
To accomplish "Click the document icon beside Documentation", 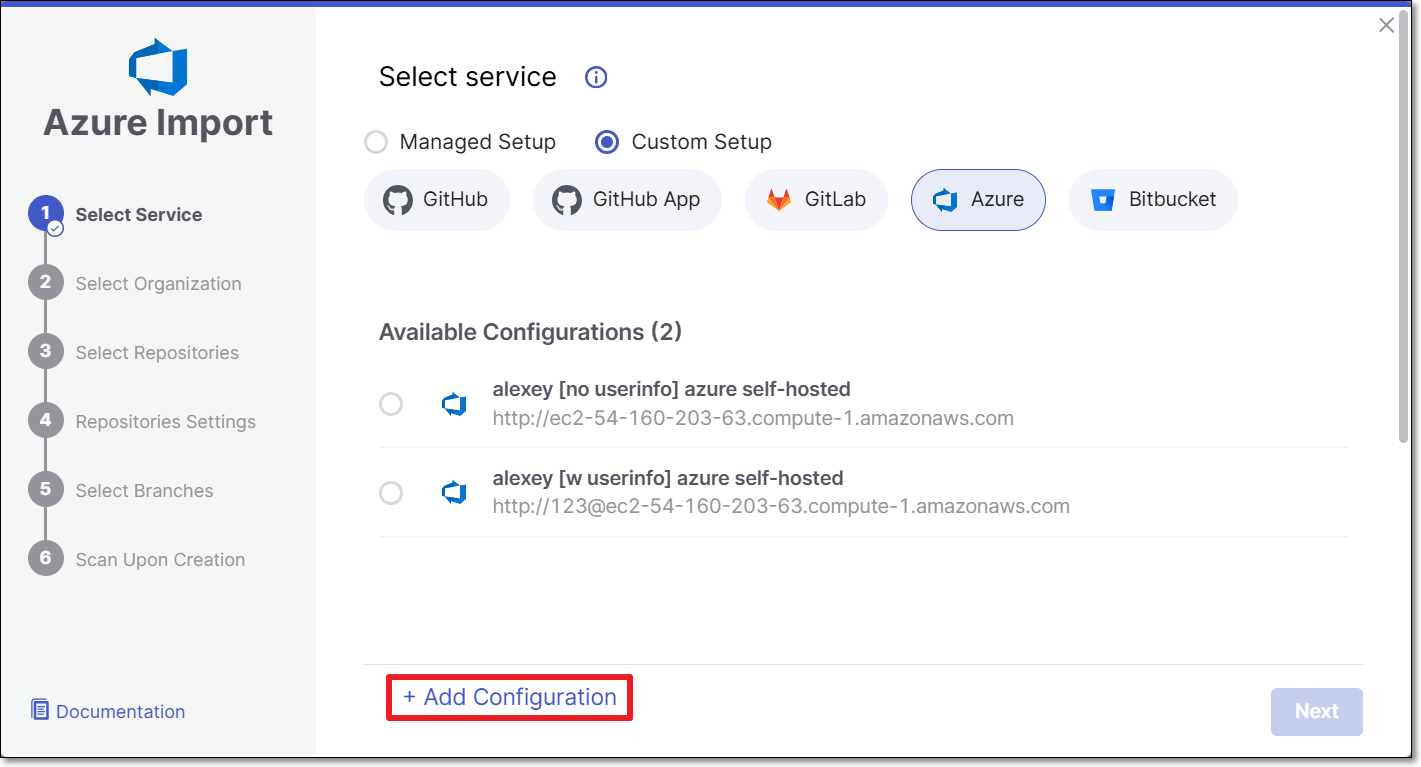I will (40, 710).
